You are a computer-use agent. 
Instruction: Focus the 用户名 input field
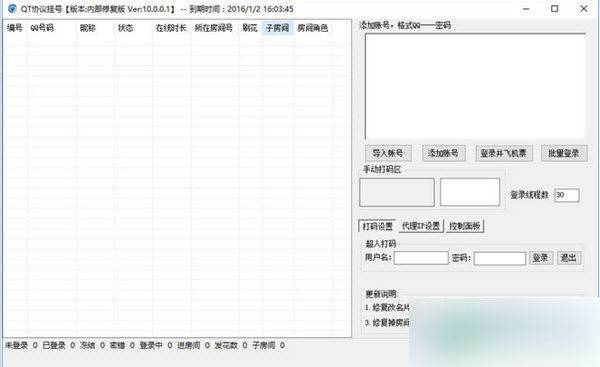click(421, 258)
